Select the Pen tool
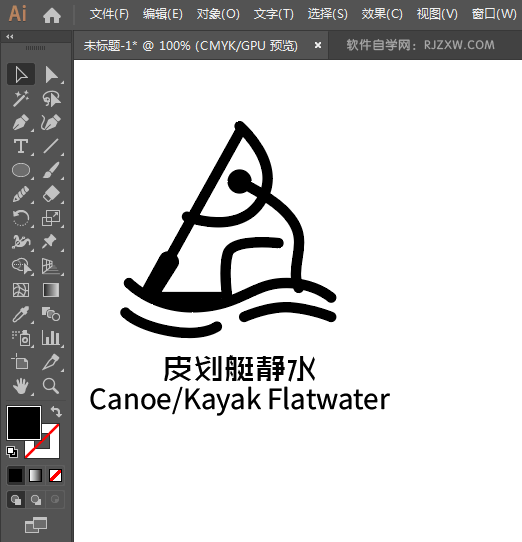 tap(21, 123)
